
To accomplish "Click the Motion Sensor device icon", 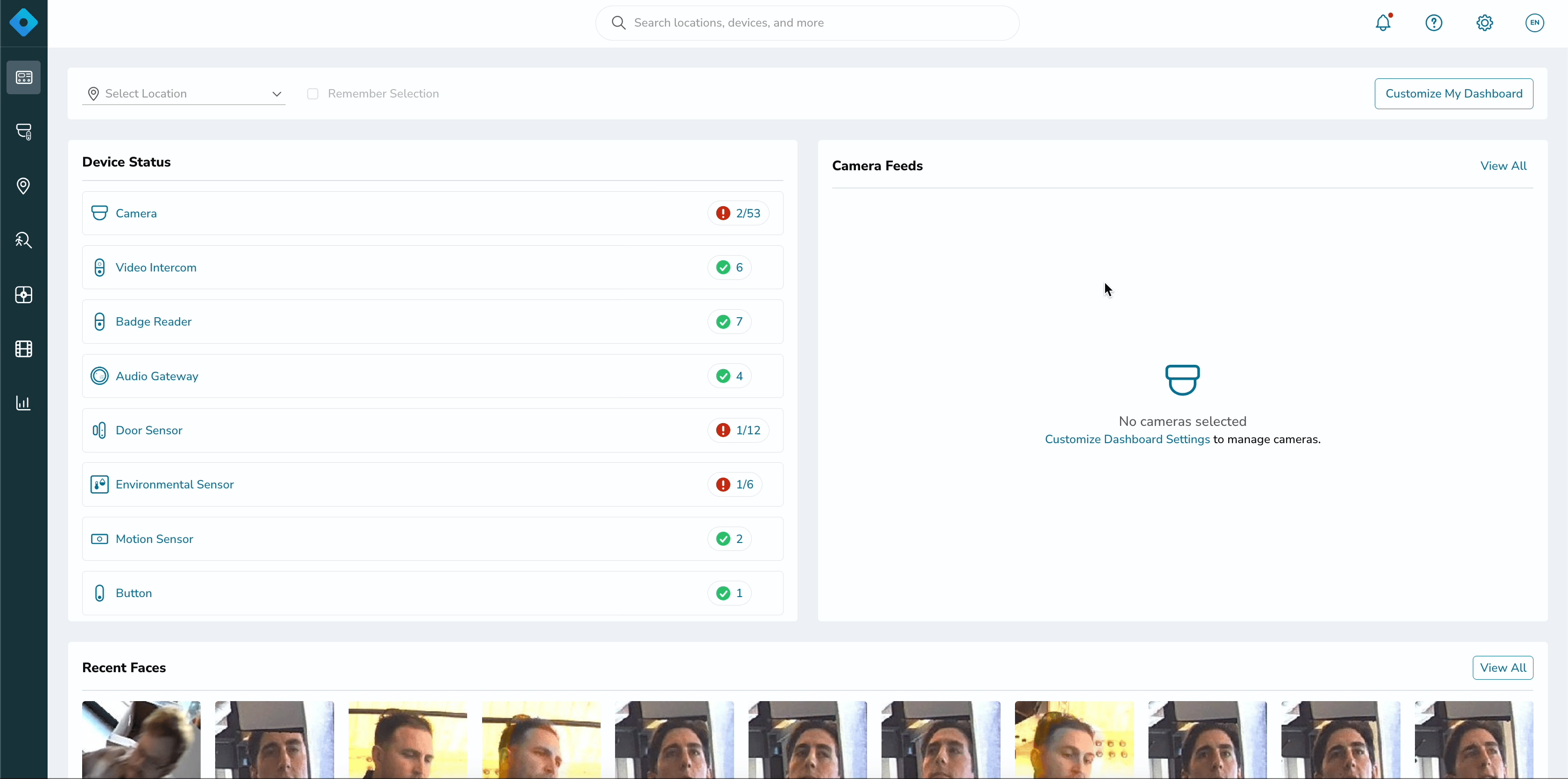I will [99, 539].
